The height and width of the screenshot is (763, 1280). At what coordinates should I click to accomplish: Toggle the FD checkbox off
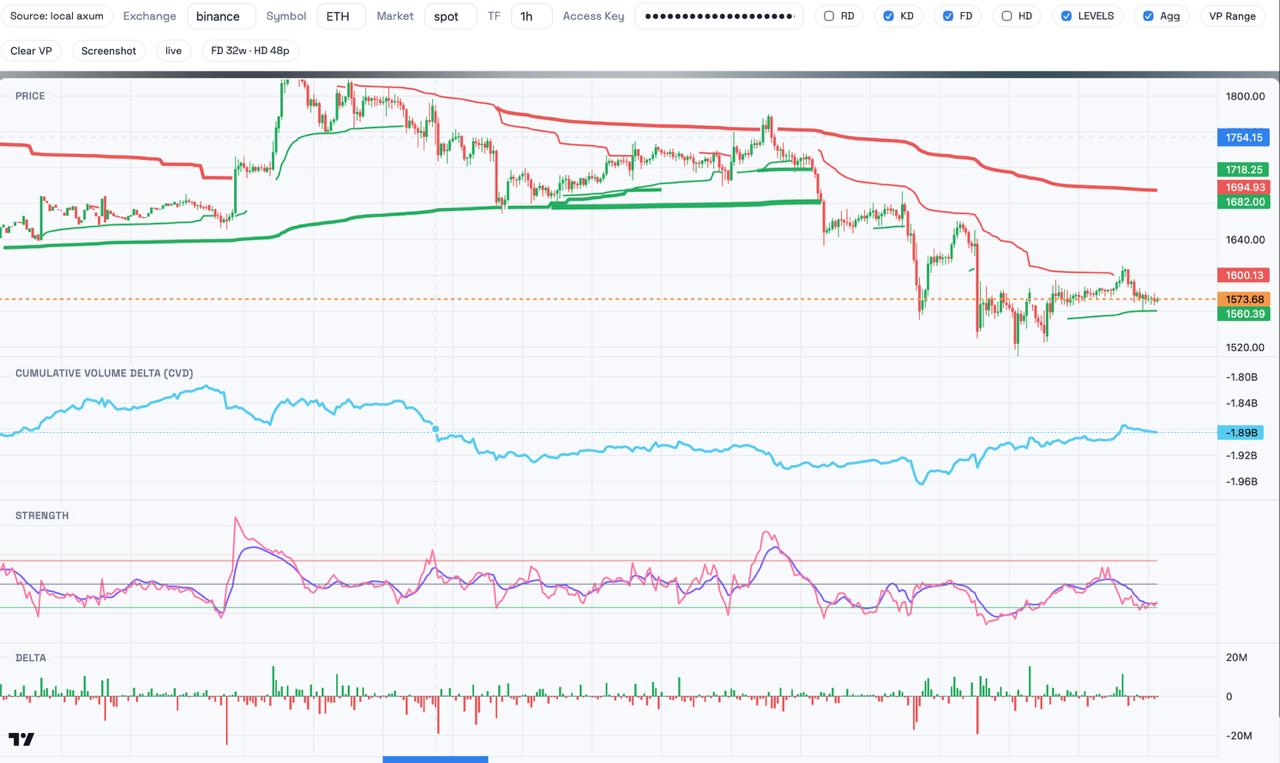[x=948, y=16]
